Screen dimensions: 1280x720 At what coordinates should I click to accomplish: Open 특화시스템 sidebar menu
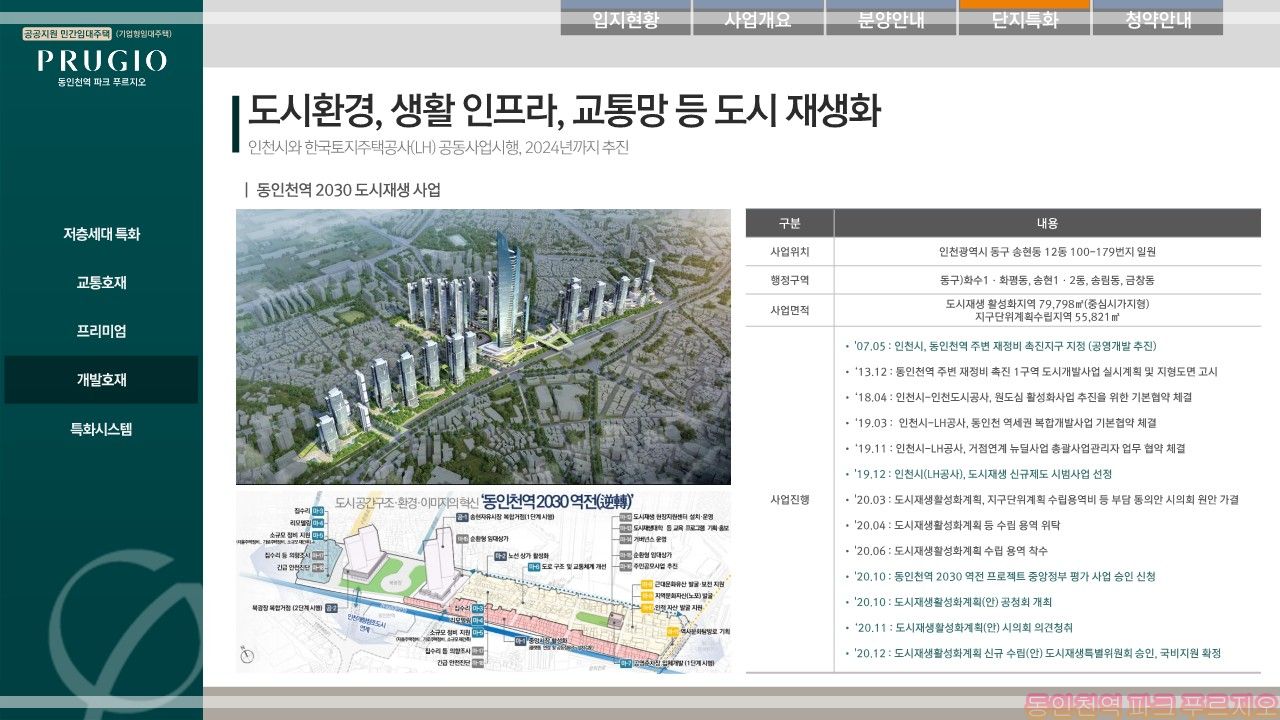101,429
